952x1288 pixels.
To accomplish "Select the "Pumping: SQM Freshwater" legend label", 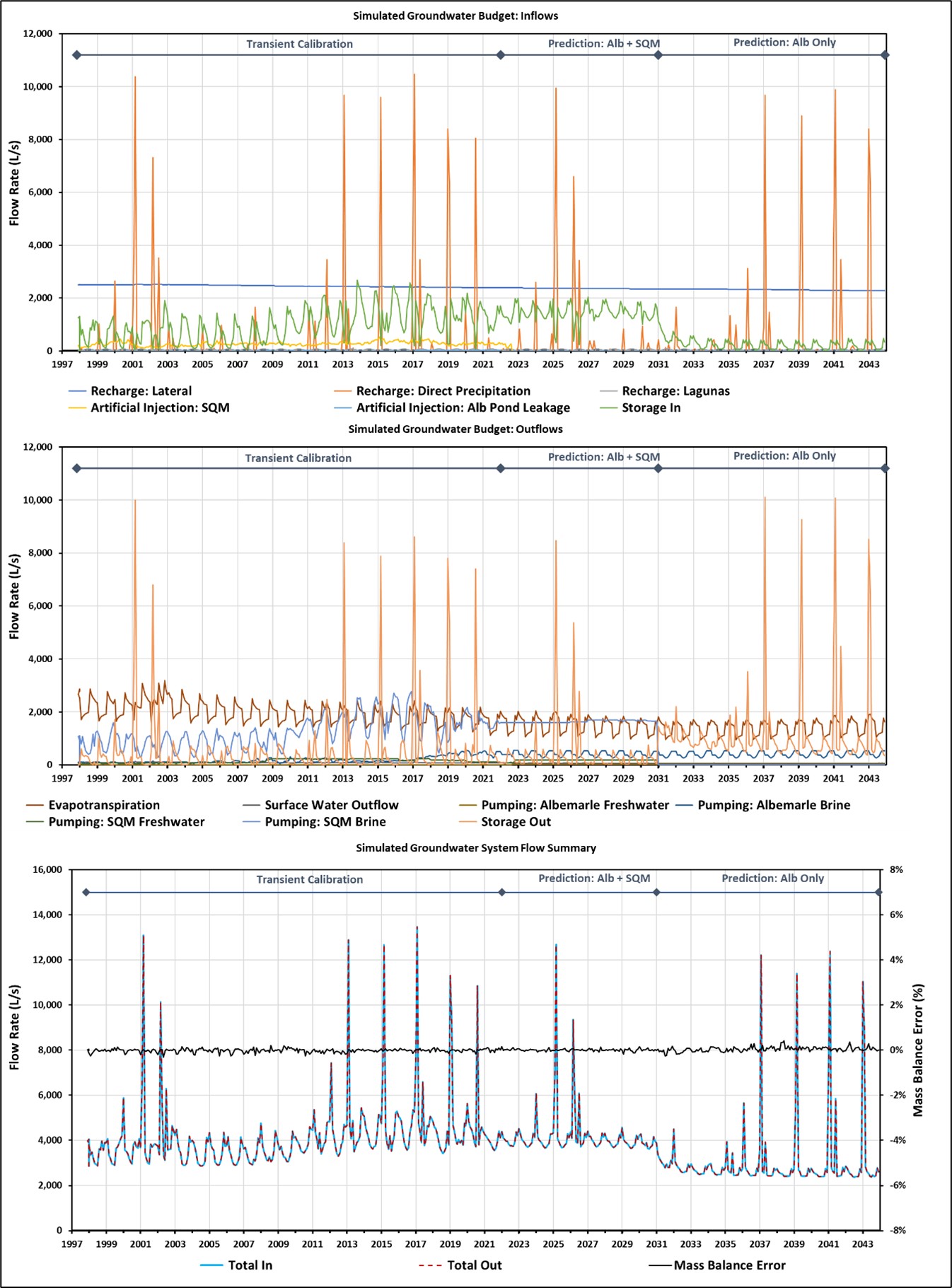I will click(127, 822).
